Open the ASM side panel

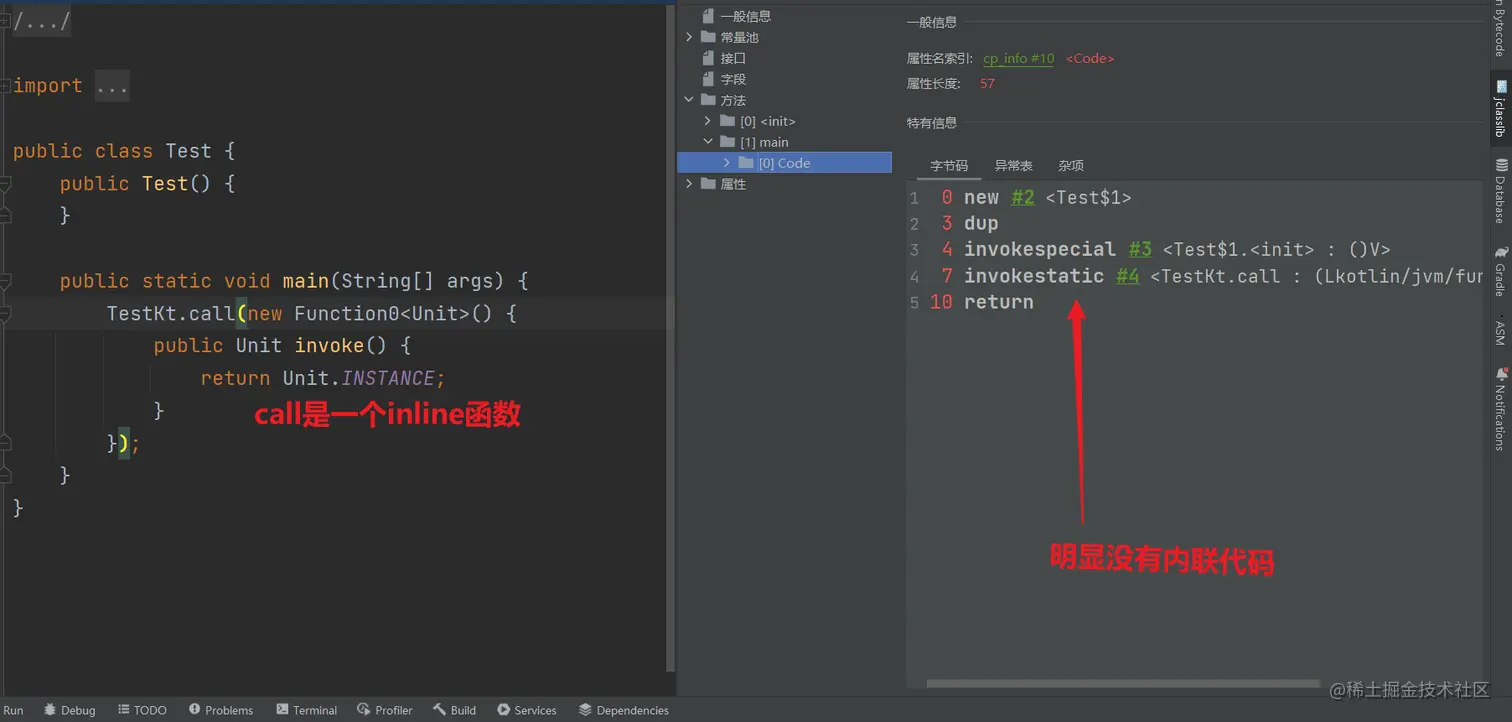point(1500,332)
